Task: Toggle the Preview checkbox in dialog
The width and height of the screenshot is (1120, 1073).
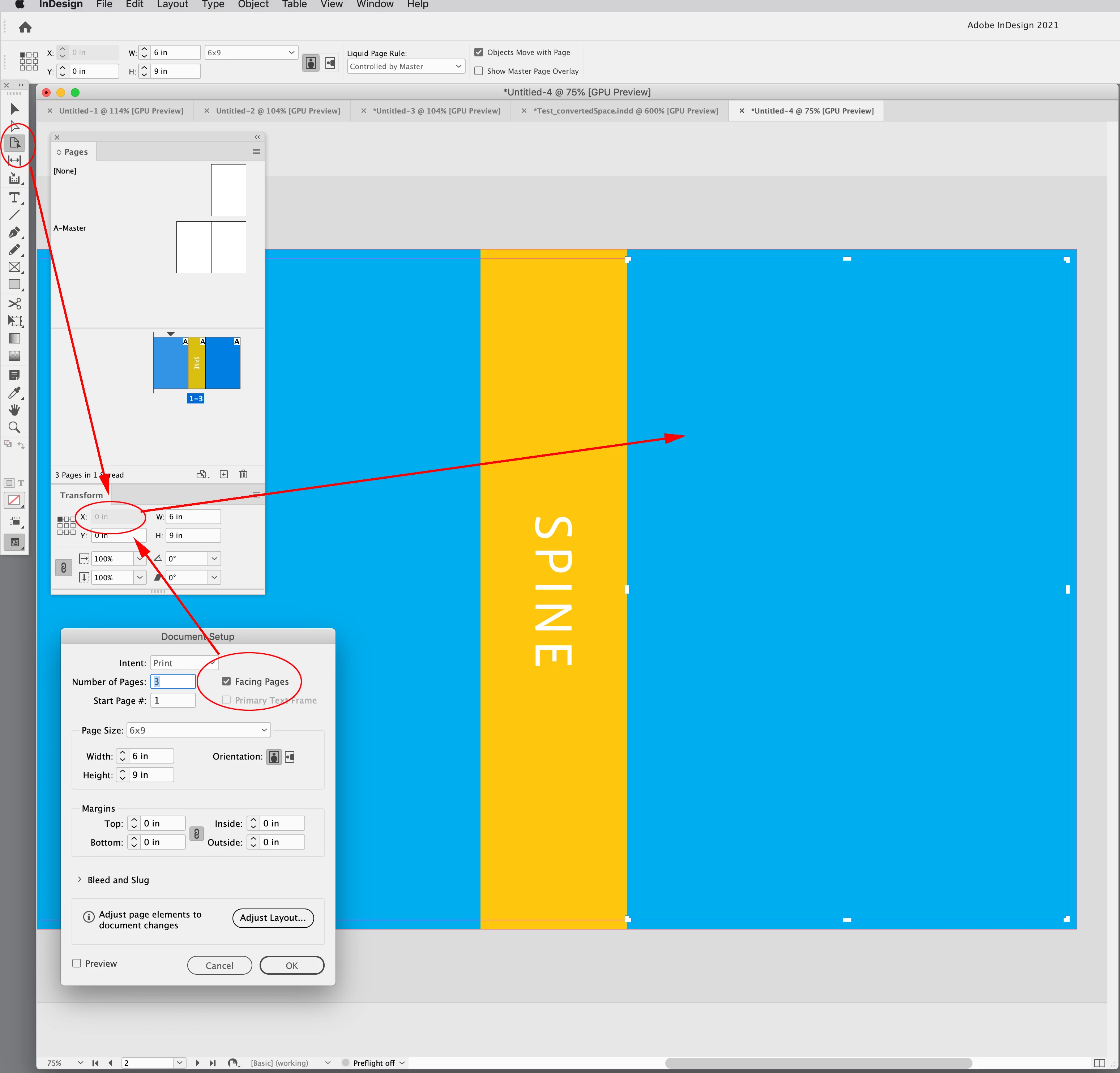Action: click(77, 963)
